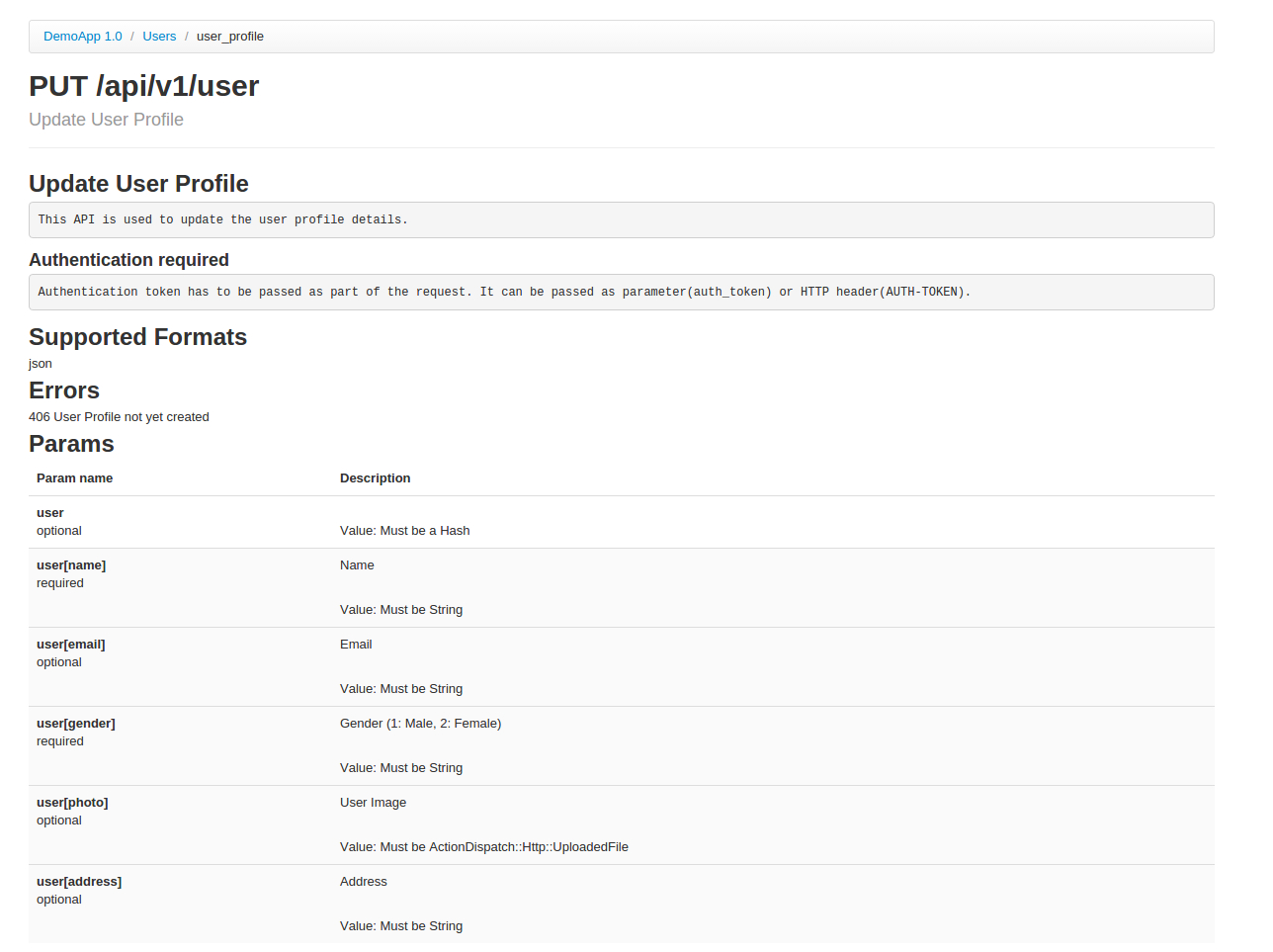Click the Params section heading
The image size is (1273, 952).
click(x=71, y=444)
